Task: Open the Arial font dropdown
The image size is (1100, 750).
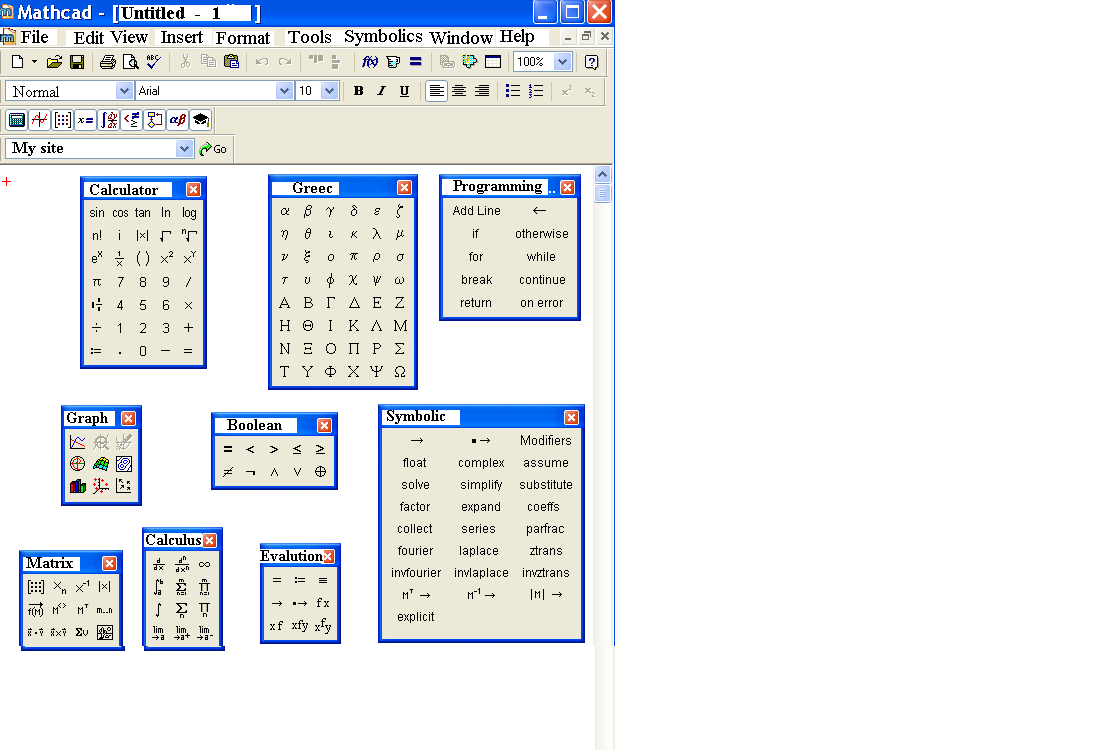Action: [x=284, y=91]
